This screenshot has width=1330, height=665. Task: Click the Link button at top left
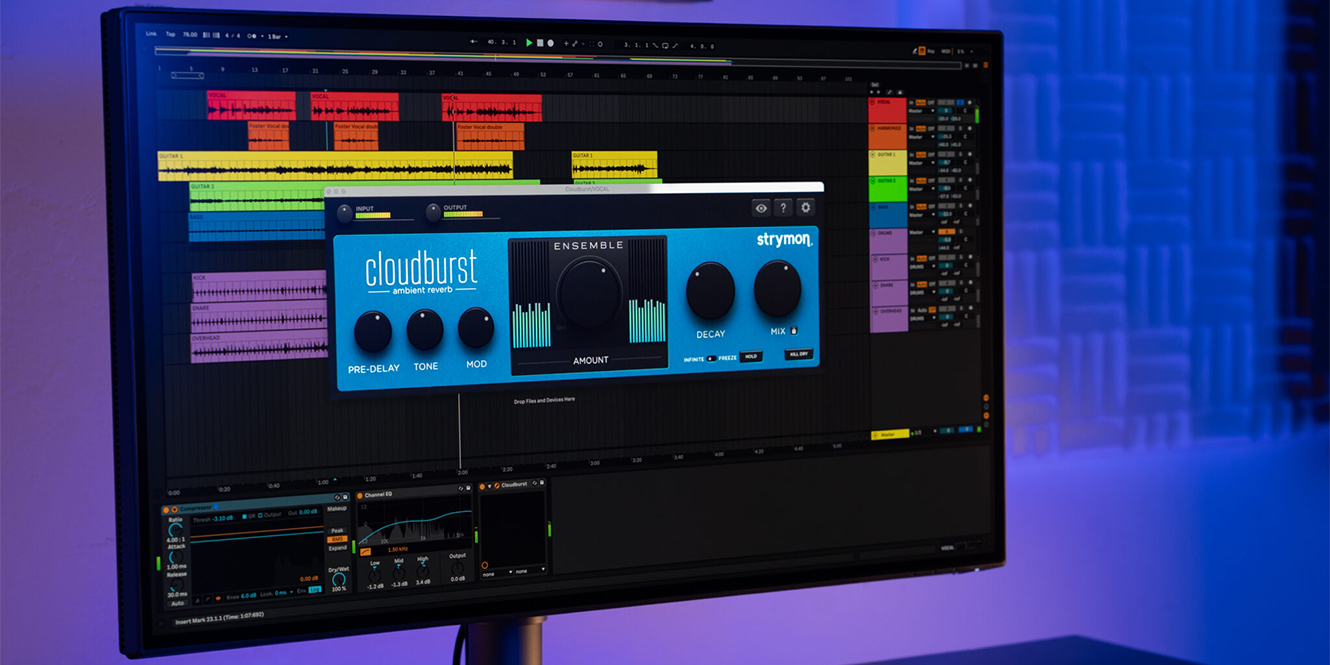point(152,34)
